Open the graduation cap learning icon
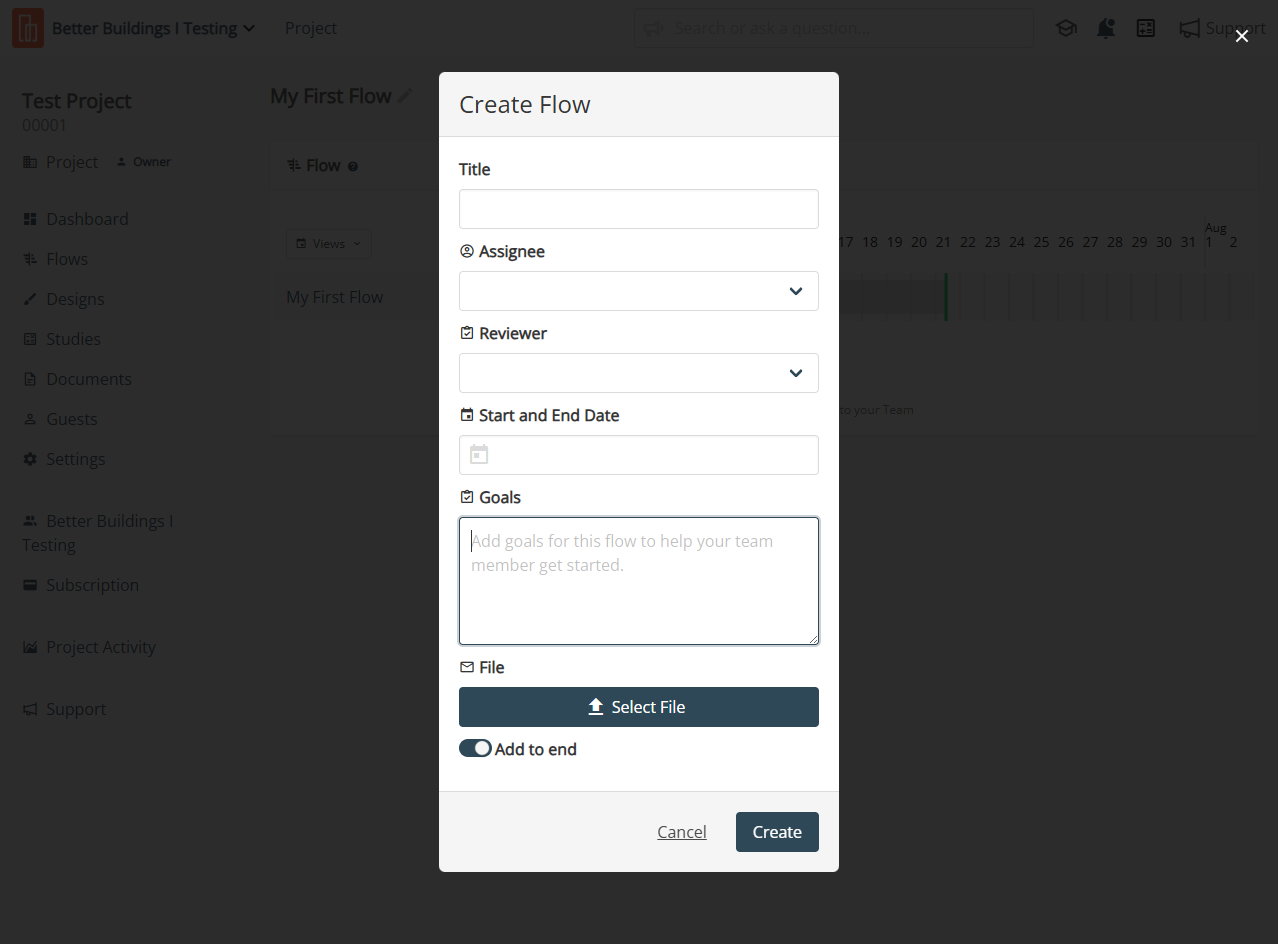Image resolution: width=1278 pixels, height=944 pixels. coord(1066,28)
